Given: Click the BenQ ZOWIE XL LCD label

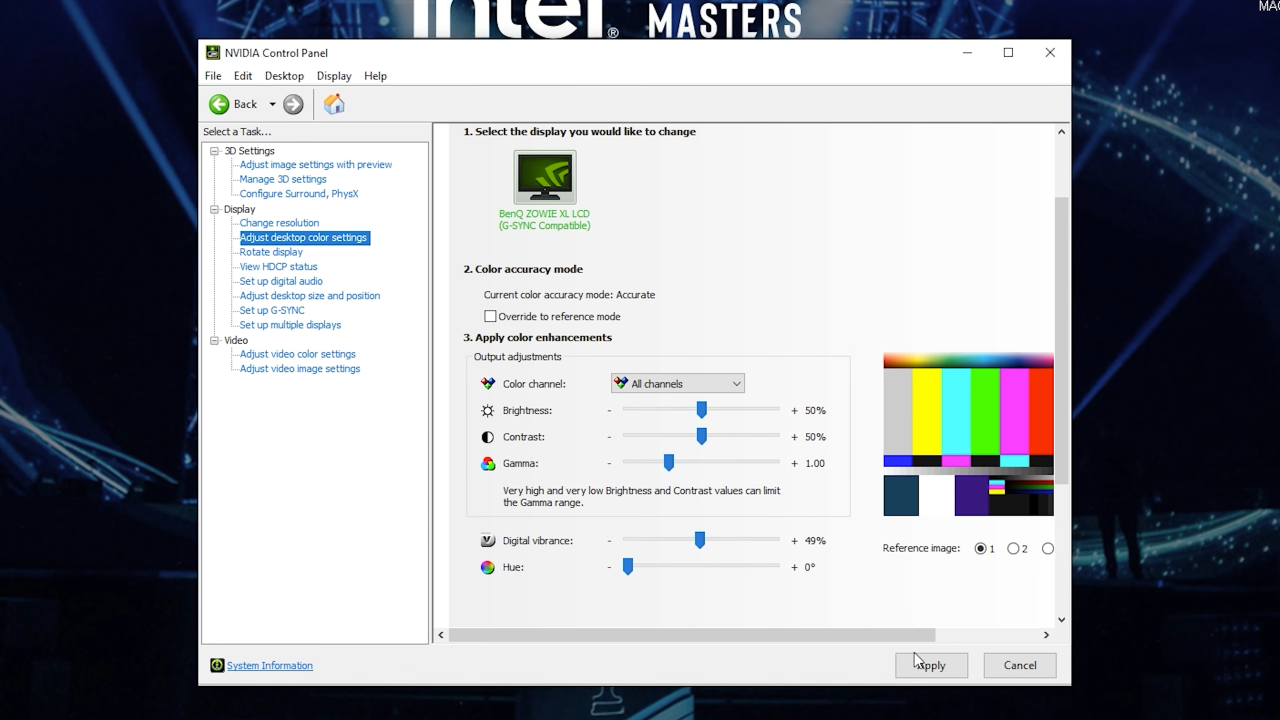Looking at the screenshot, I should point(545,220).
